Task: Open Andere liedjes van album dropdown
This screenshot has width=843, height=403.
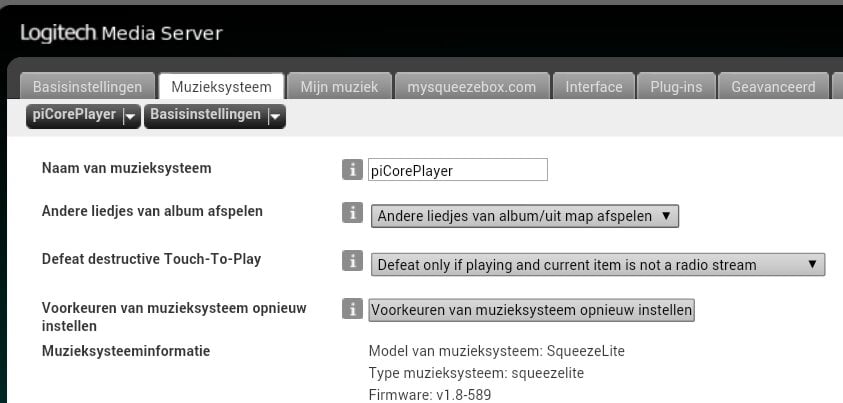Action: (525, 215)
